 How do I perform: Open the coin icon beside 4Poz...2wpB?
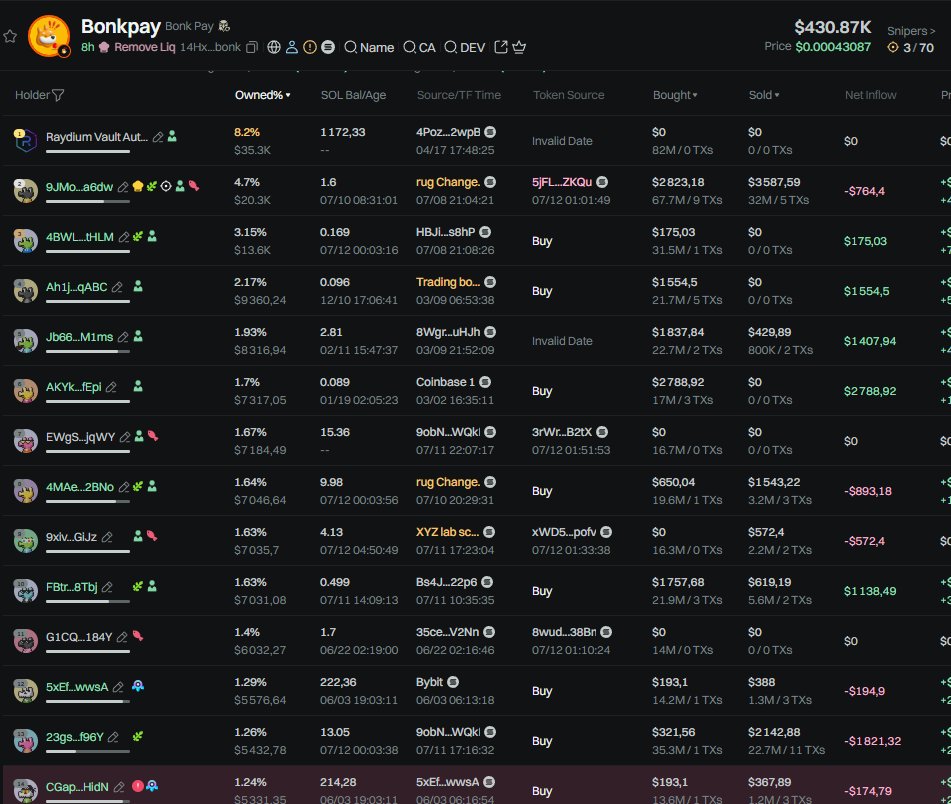coord(490,132)
